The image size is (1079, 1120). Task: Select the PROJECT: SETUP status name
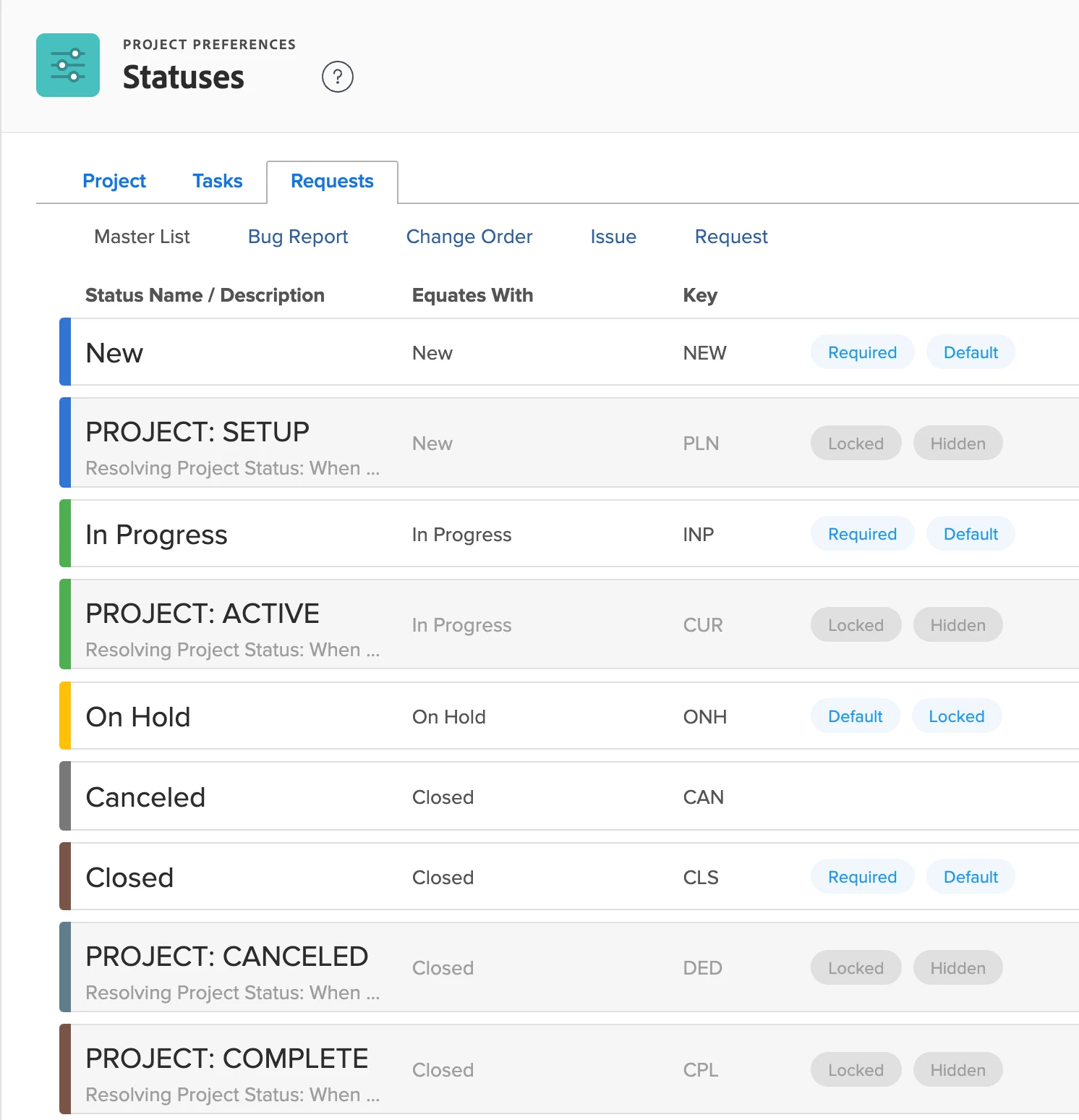click(197, 432)
